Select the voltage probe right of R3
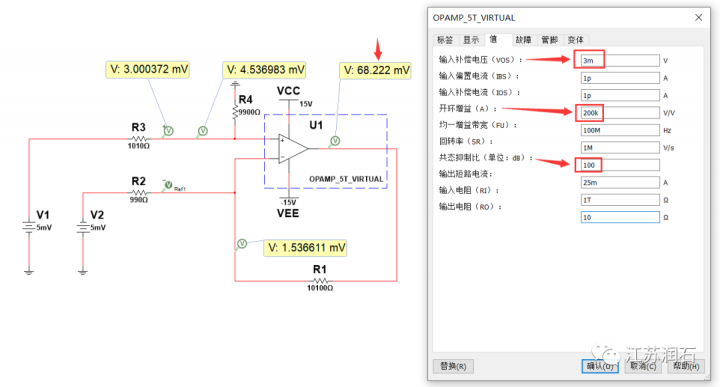Screen dimensions: 720x387 [169, 131]
